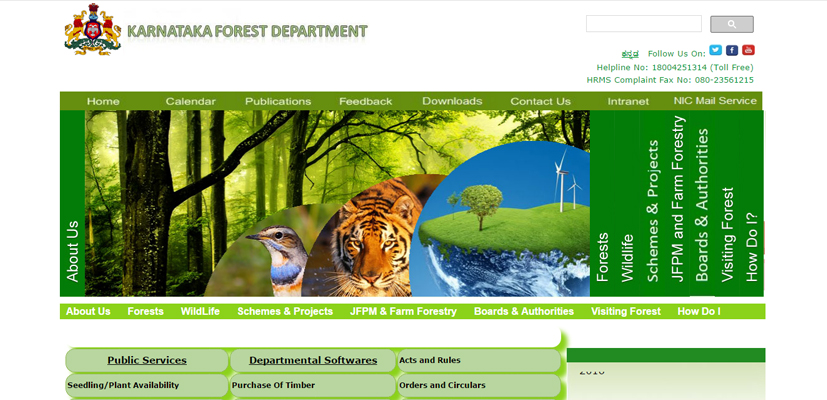Open the Departmental Softwares link
Screen dimensions: 827x400
click(x=313, y=360)
